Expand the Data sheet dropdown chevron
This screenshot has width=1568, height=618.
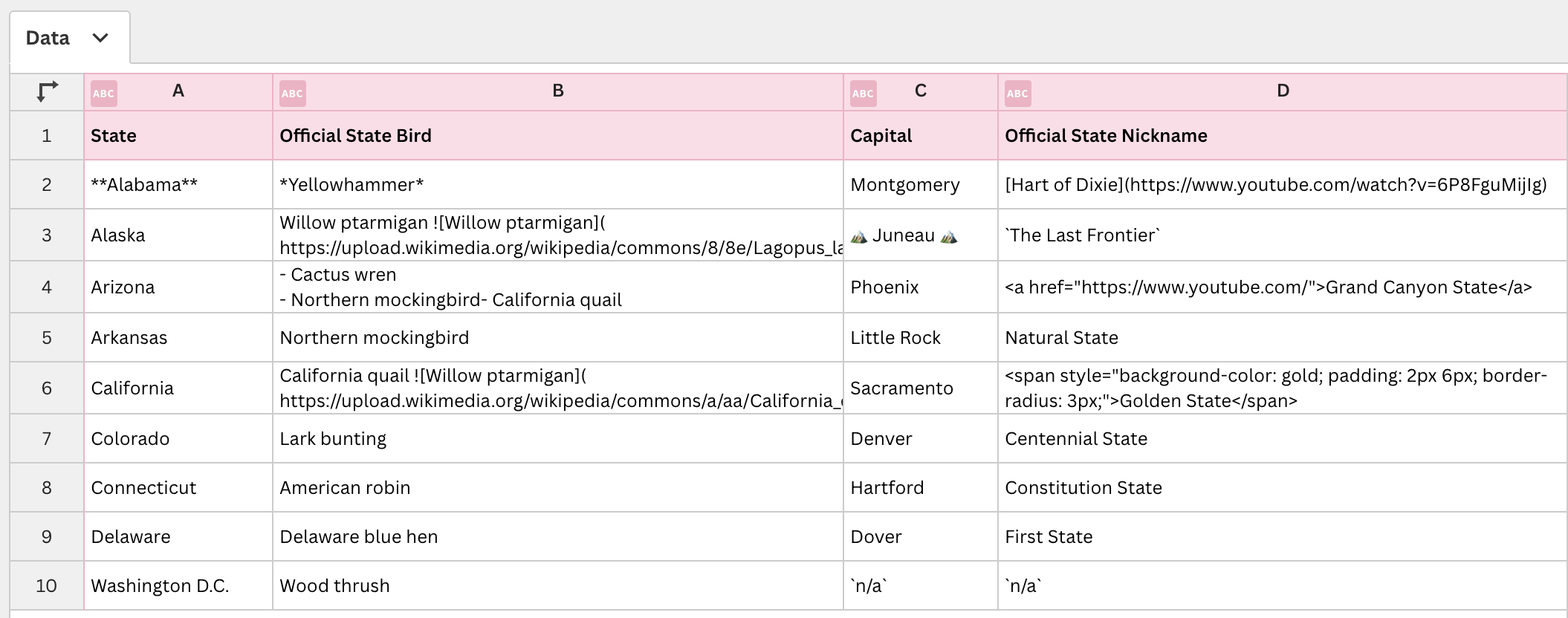pos(100,38)
